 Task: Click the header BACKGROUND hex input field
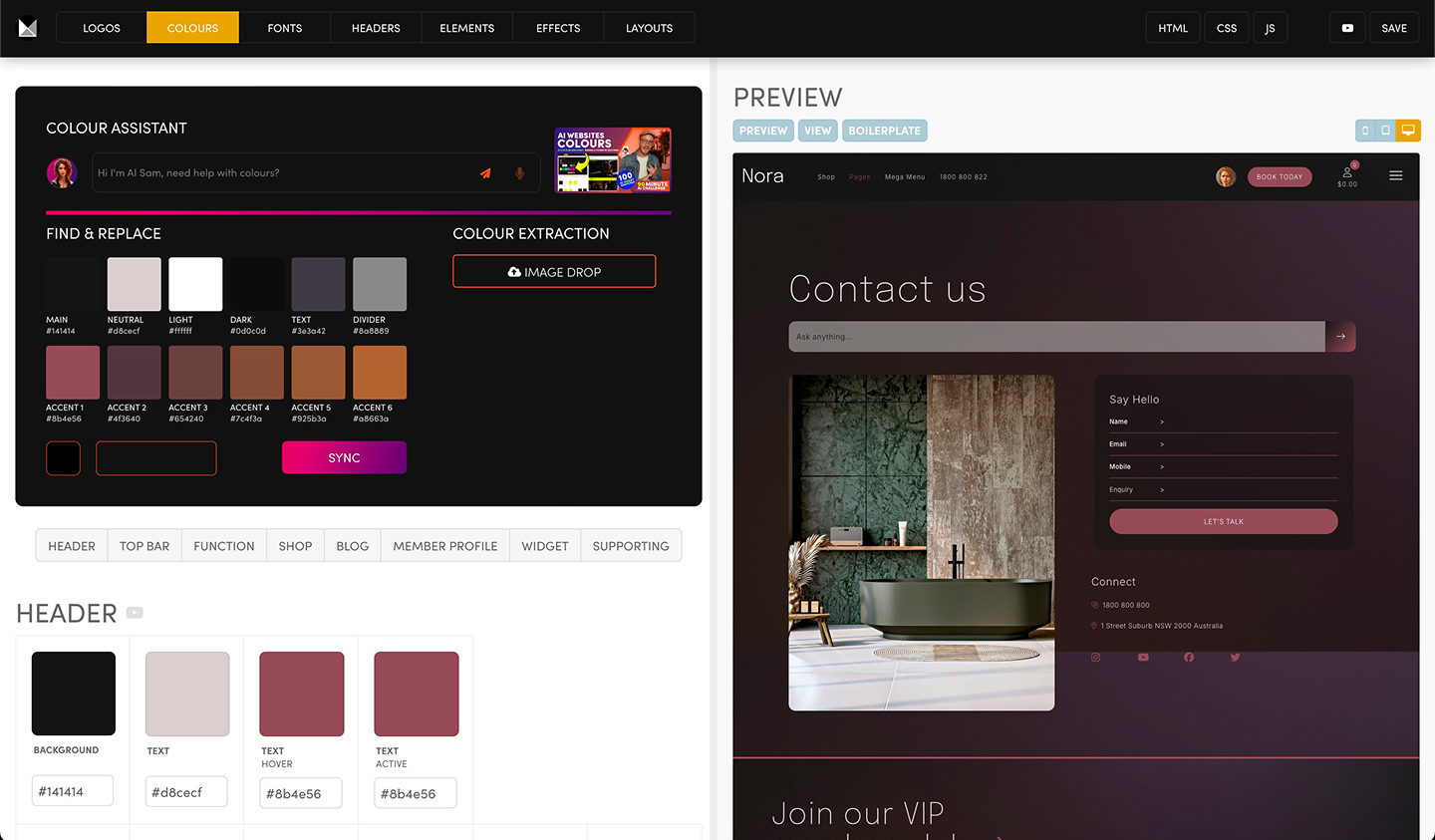click(x=73, y=791)
